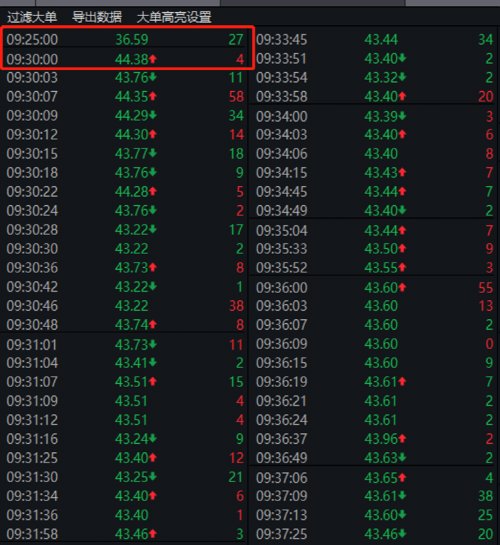Click the up arrow next to 44.35
Screen dimensions: 500x545
[x=153, y=96]
